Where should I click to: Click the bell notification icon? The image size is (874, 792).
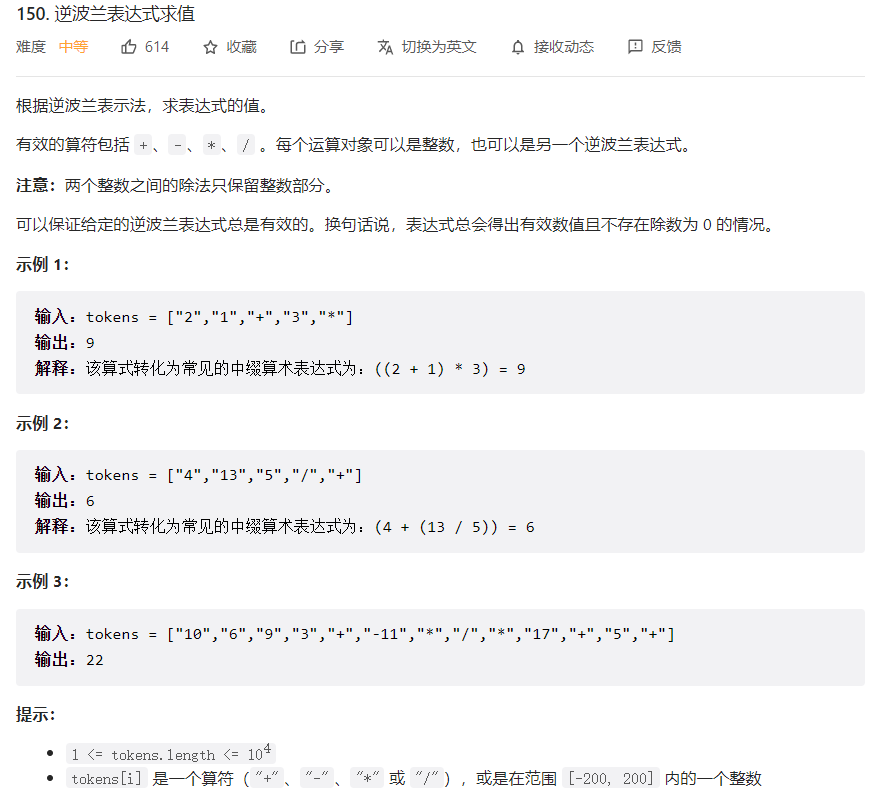coord(518,47)
